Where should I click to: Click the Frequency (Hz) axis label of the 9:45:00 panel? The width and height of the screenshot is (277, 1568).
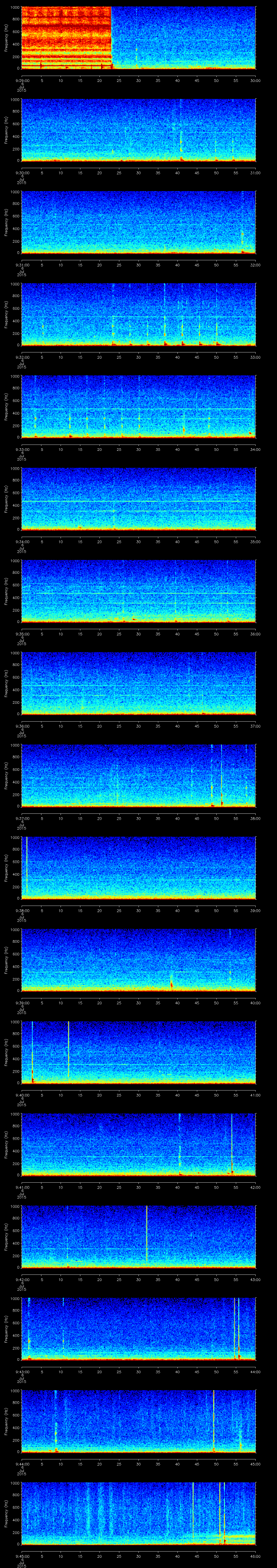coord(6,1513)
